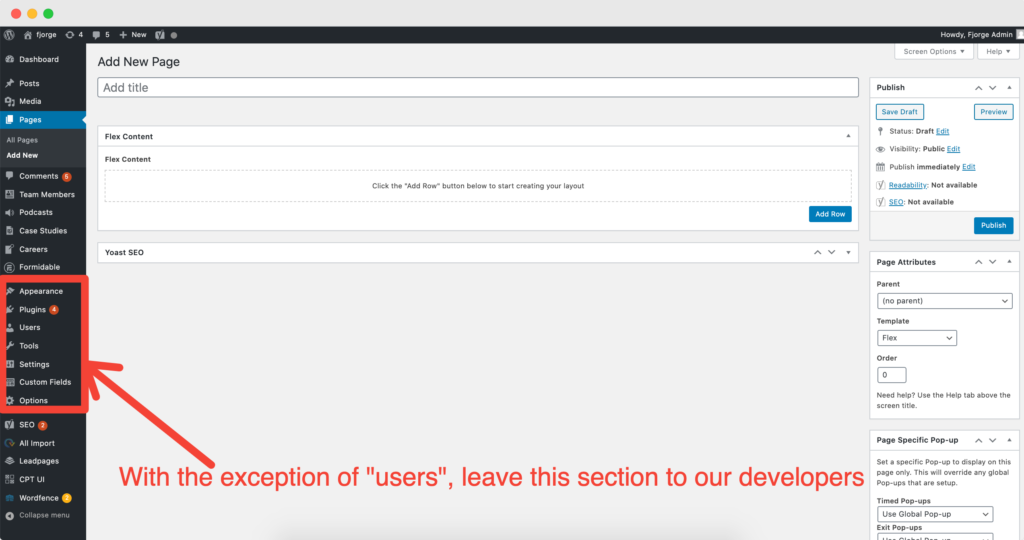Open the comments bubble in admin bar
This screenshot has height=540, width=1024.
(x=96, y=34)
